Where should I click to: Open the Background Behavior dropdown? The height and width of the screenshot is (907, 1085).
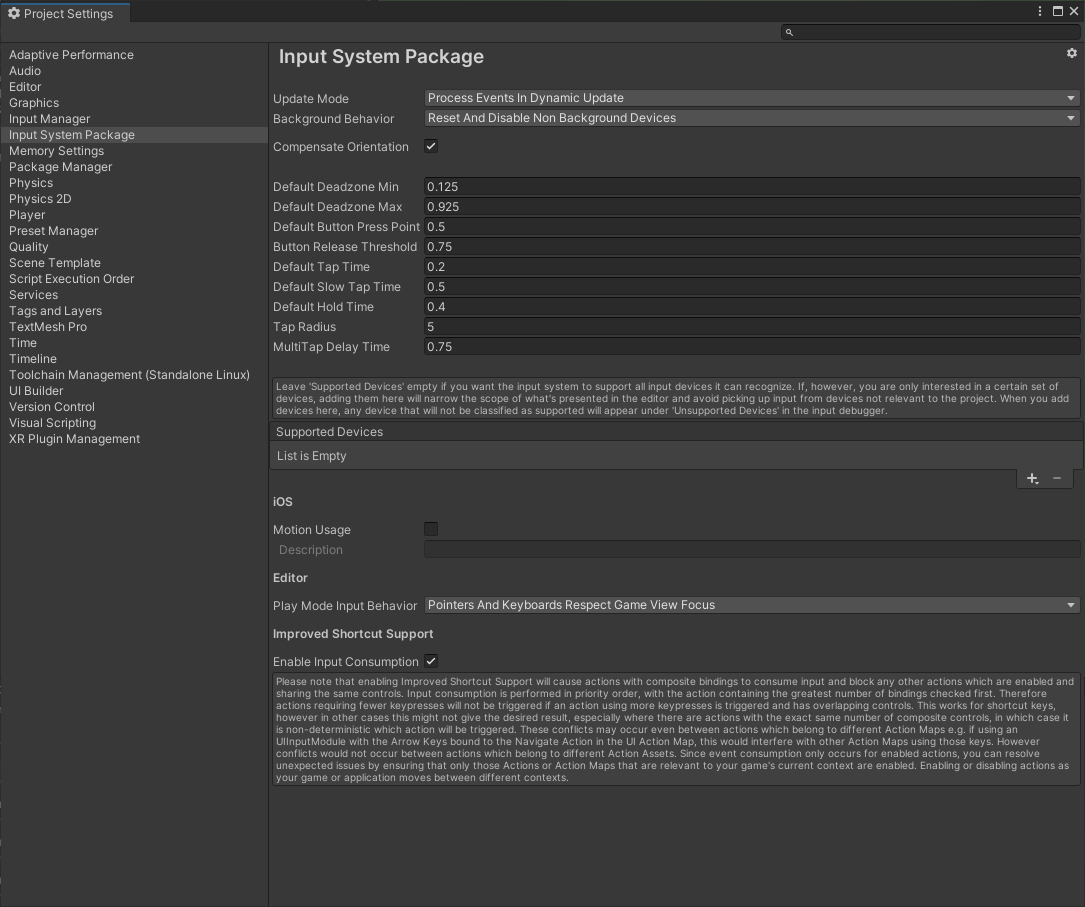[x=750, y=118]
